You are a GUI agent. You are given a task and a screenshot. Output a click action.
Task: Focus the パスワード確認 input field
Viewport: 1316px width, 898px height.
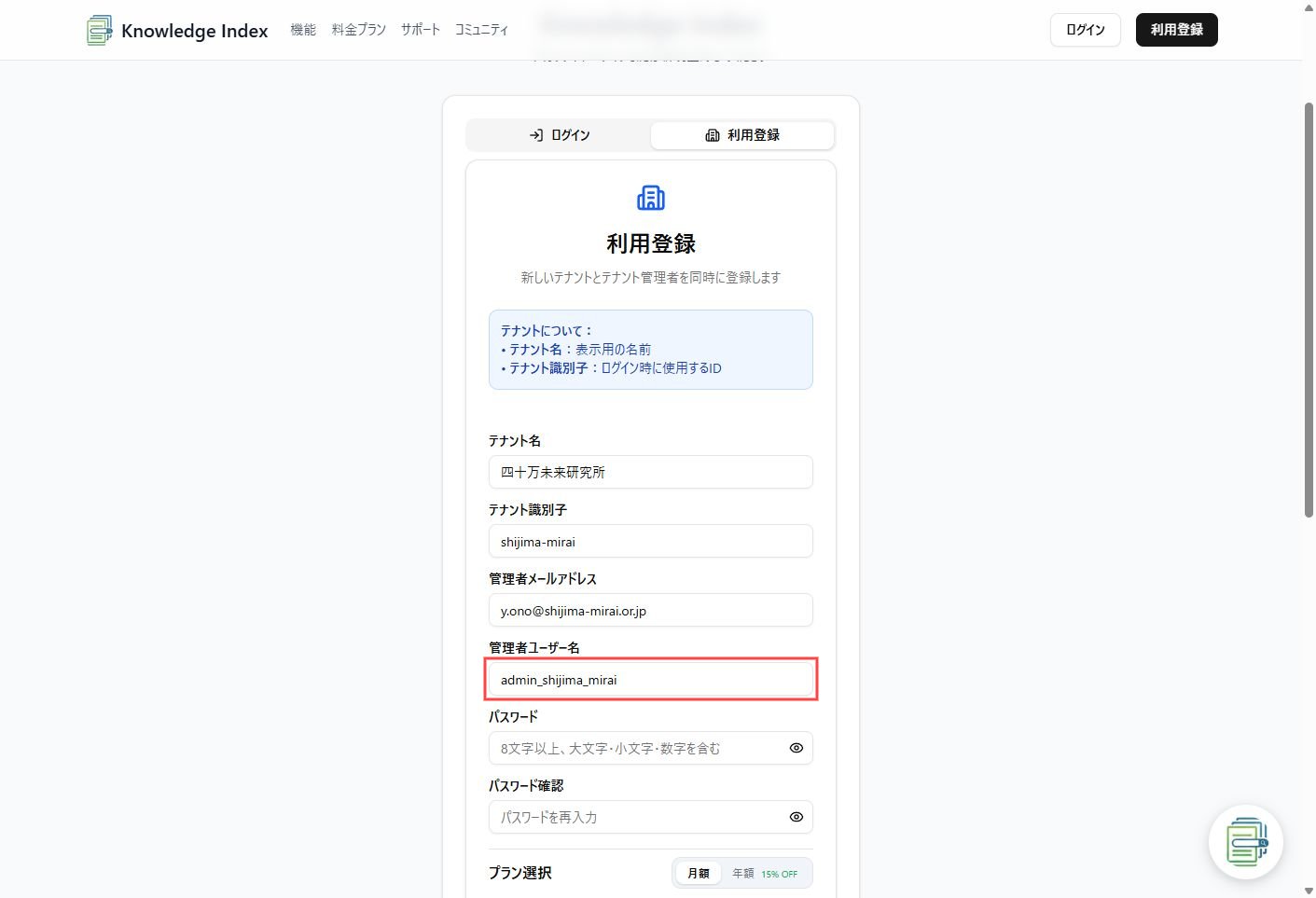click(x=651, y=817)
